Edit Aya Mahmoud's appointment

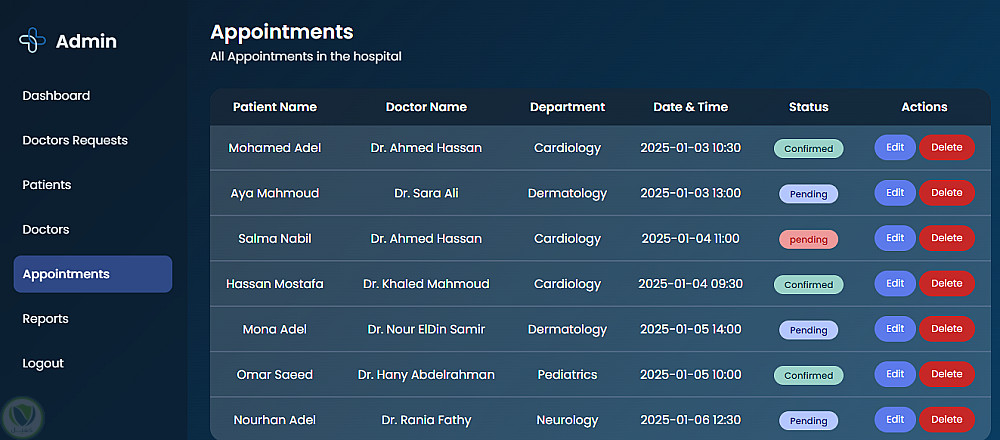(x=895, y=193)
